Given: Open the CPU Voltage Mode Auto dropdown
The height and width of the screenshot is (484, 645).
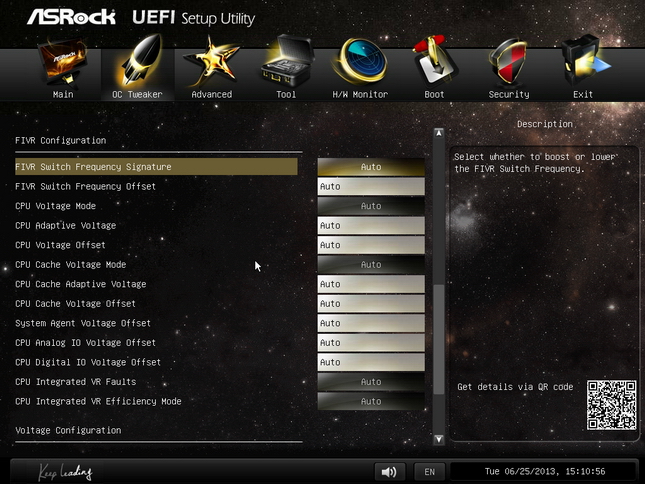Looking at the screenshot, I should 371,206.
